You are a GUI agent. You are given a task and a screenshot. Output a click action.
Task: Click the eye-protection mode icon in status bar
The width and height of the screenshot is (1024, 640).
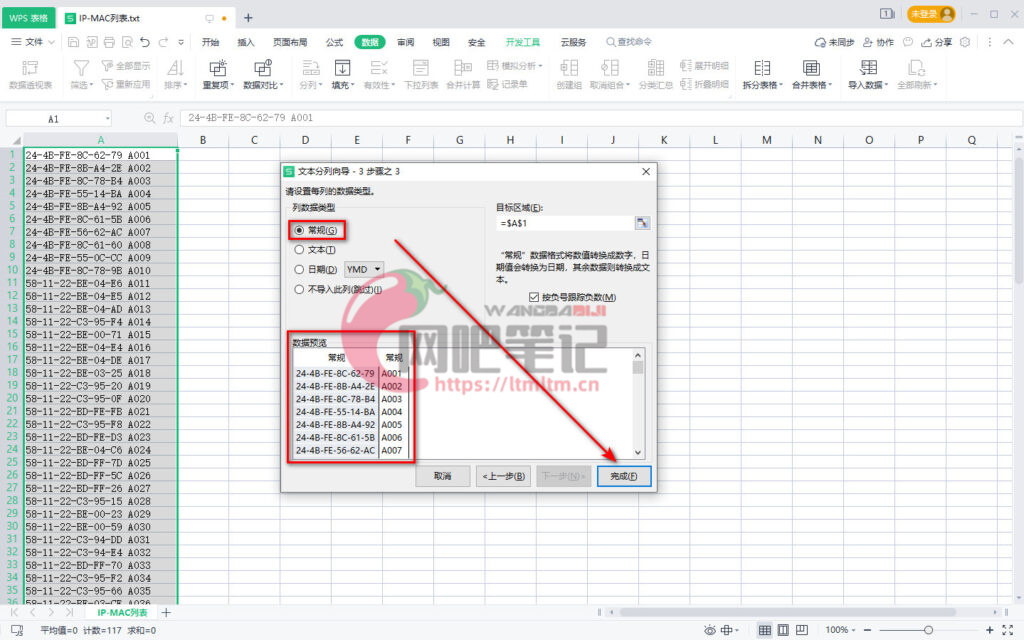710,630
